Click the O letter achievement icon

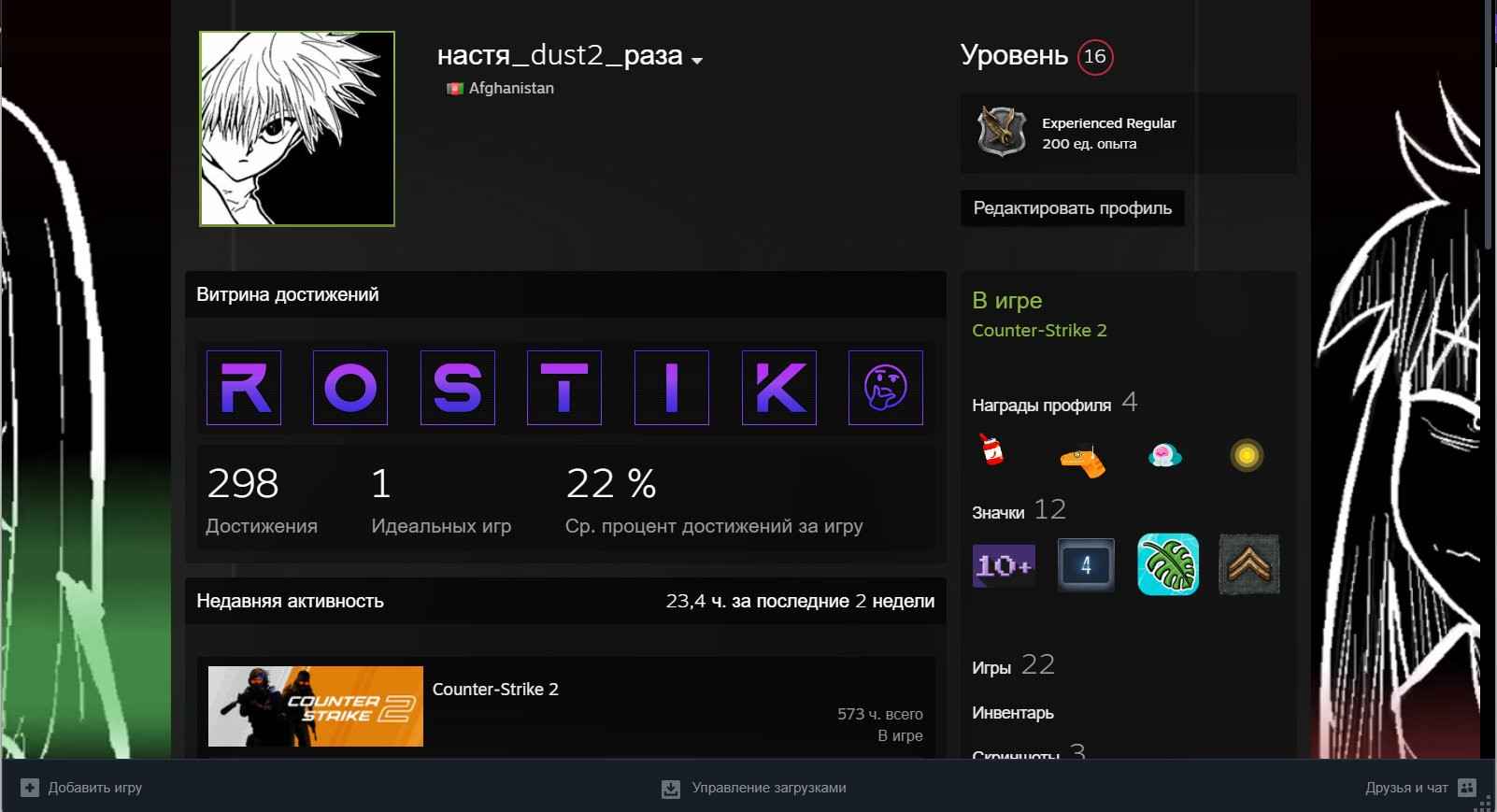pyautogui.click(x=350, y=388)
